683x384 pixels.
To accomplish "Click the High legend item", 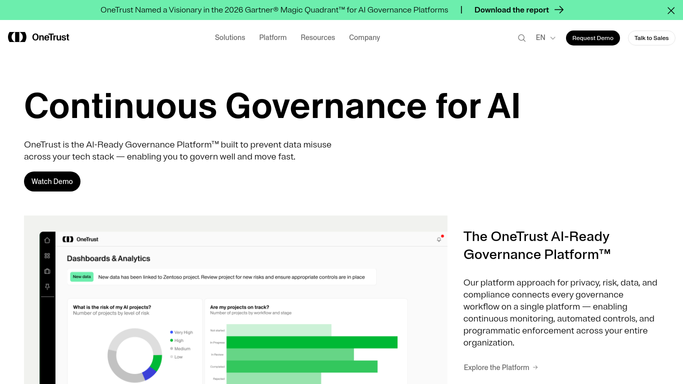I will 177,340.
